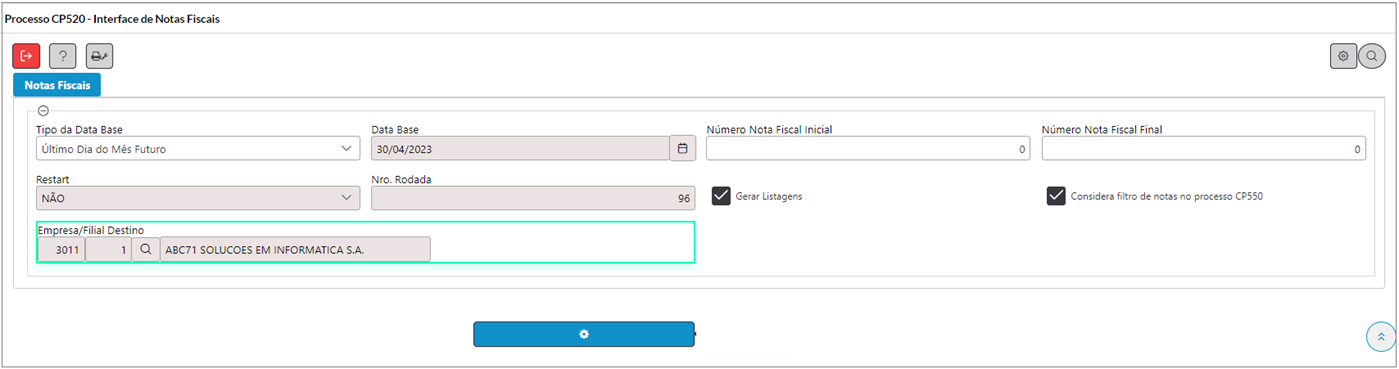The image size is (1399, 369).
Task: Click the red exit icon
Action: point(26,56)
